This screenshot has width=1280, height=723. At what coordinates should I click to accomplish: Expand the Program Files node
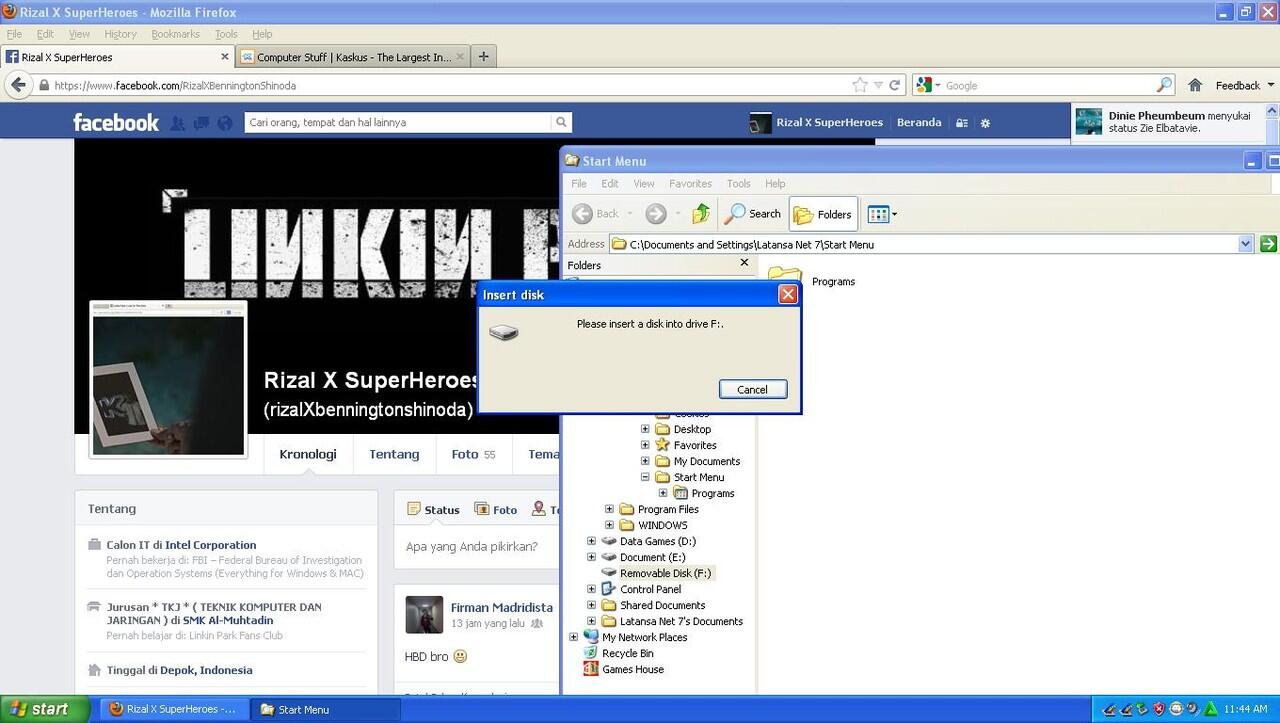pyautogui.click(x=609, y=509)
